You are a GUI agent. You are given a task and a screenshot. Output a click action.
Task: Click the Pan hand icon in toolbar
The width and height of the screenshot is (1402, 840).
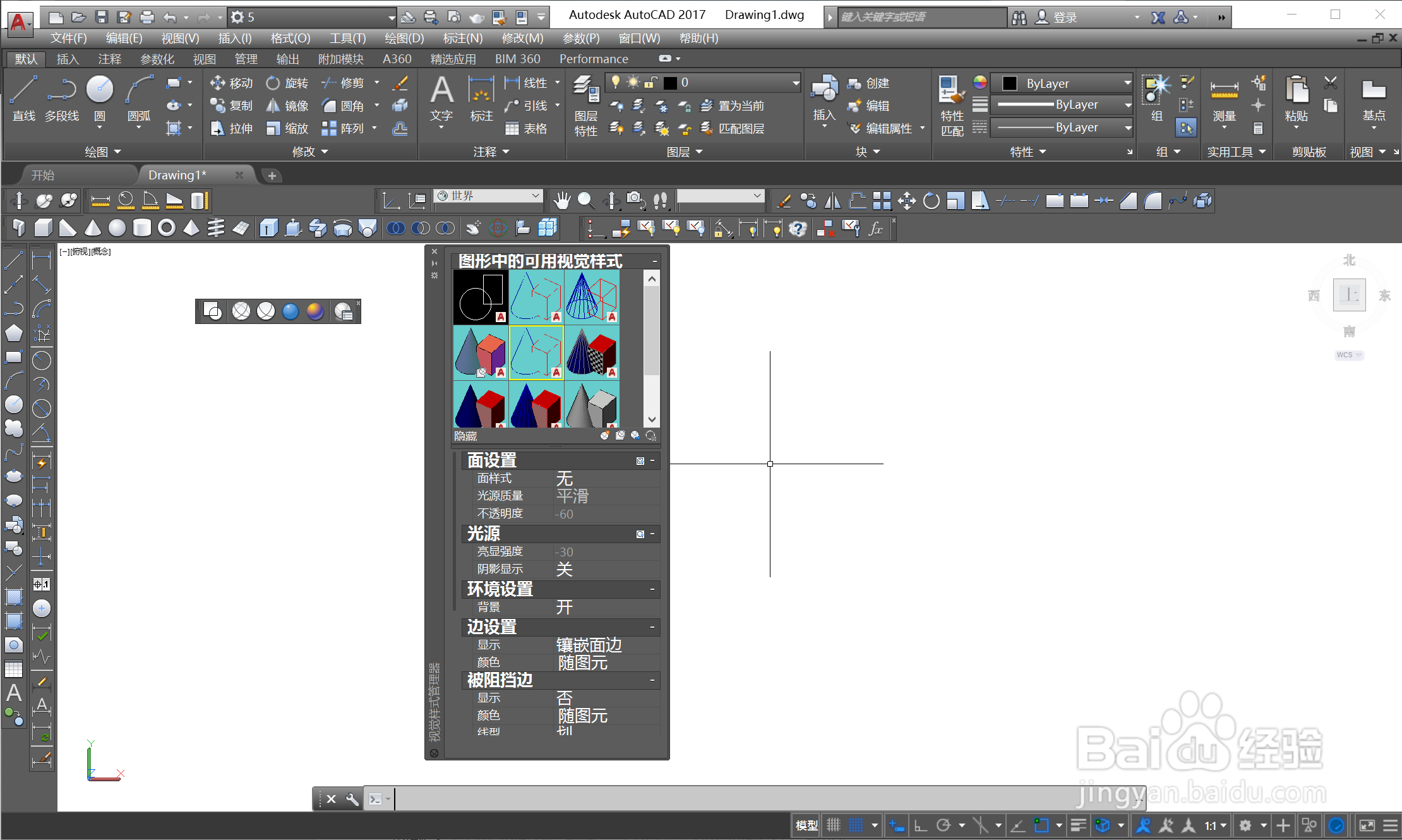(561, 201)
